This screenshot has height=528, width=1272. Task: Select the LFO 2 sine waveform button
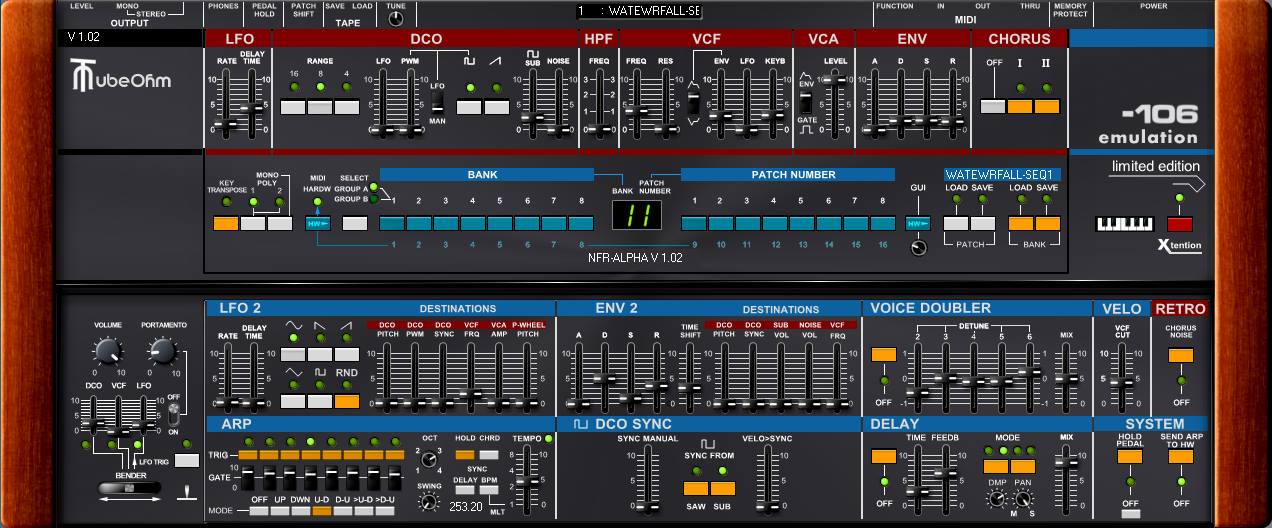[x=294, y=354]
